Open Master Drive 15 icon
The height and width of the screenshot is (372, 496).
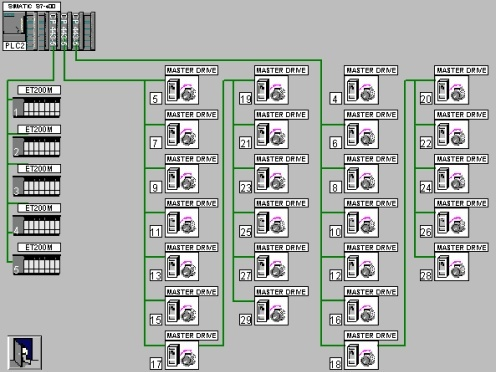(x=182, y=311)
